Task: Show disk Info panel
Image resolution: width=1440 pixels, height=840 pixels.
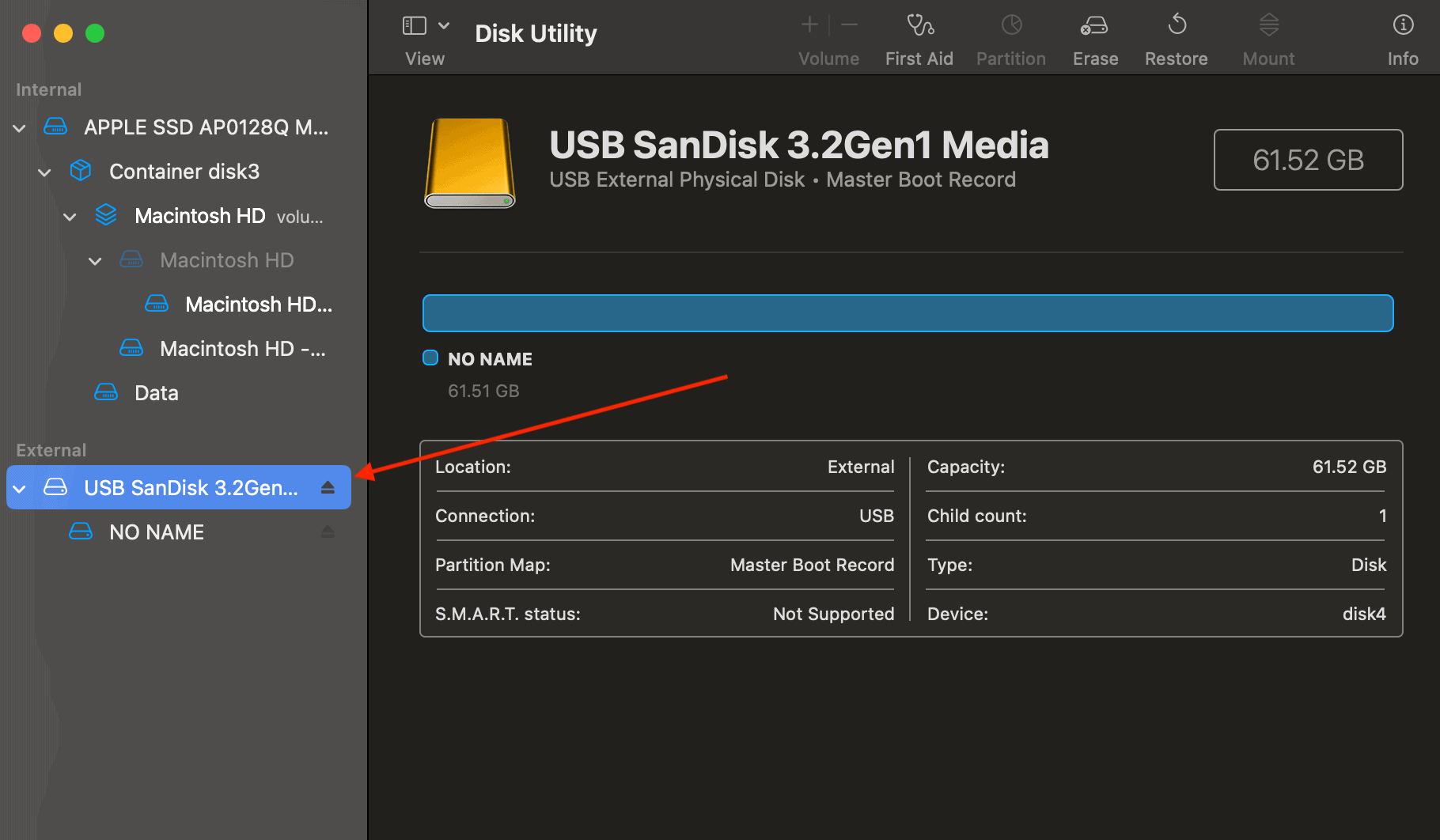Action: 1402,26
